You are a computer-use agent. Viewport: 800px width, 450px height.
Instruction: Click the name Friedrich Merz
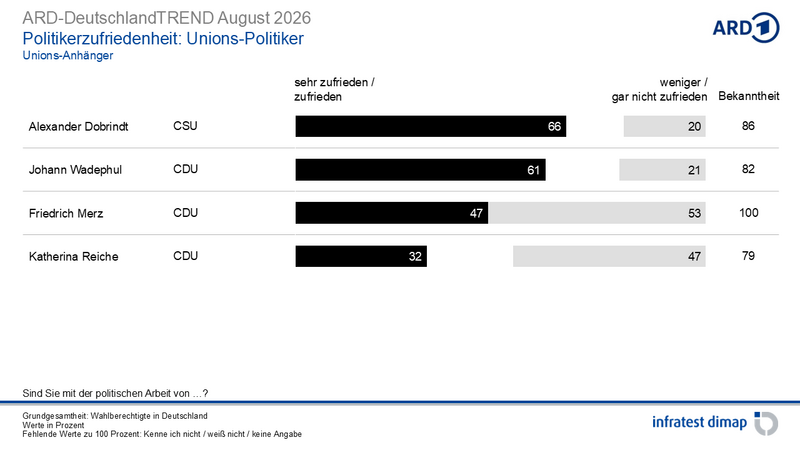click(x=66, y=213)
